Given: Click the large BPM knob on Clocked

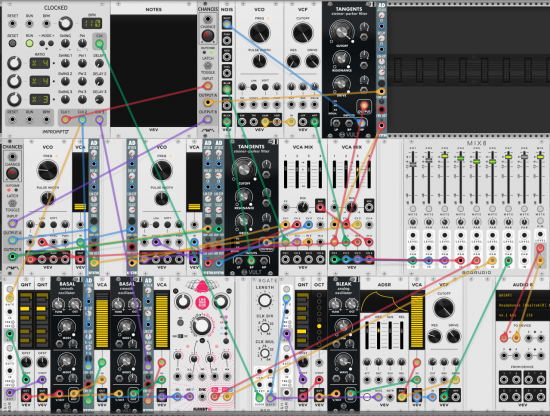Looking at the screenshot, I should (65, 24).
